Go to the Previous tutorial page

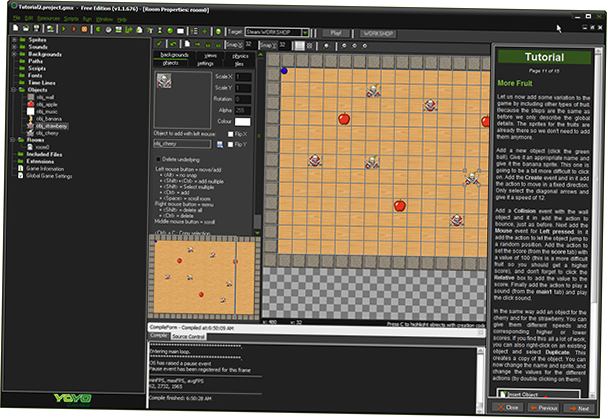[543, 408]
